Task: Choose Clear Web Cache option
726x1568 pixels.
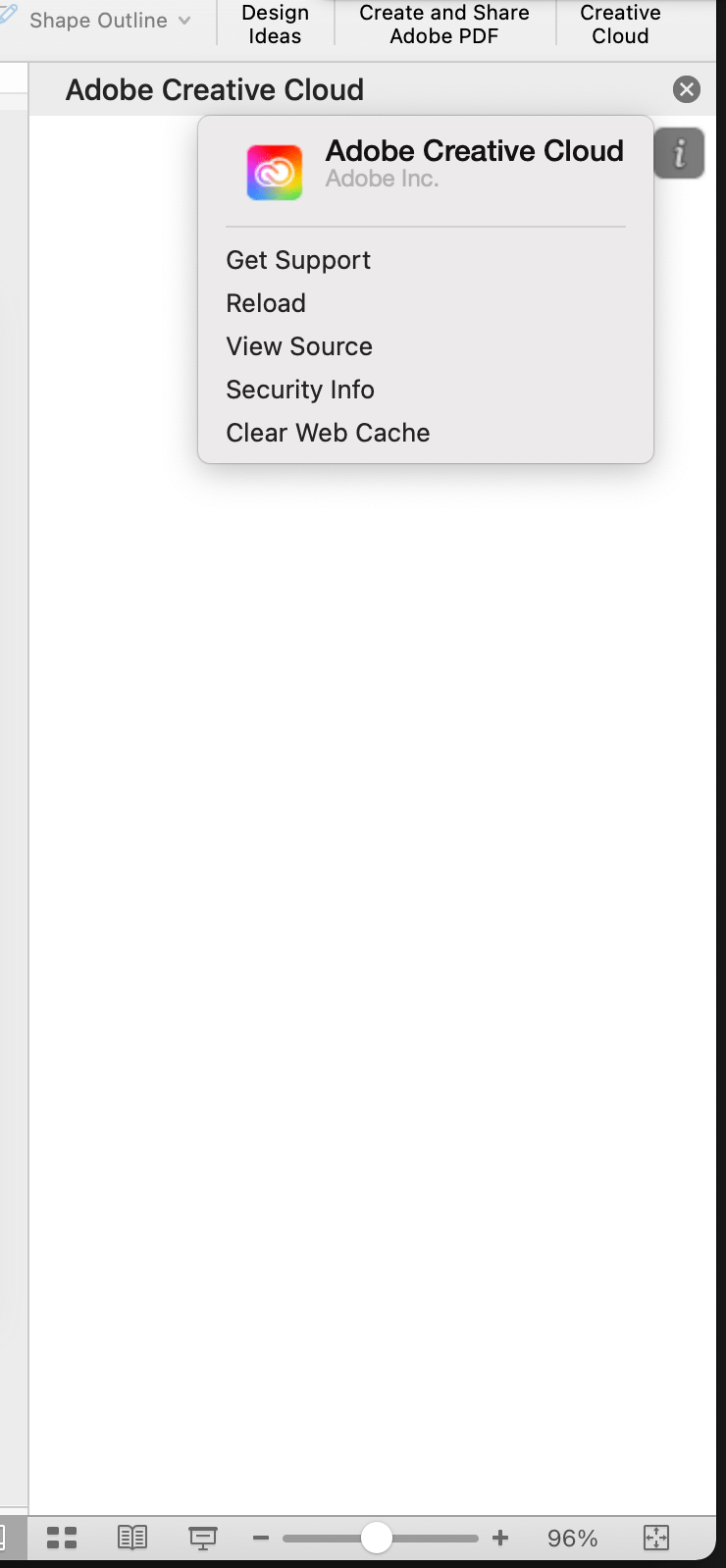Action: pos(328,433)
